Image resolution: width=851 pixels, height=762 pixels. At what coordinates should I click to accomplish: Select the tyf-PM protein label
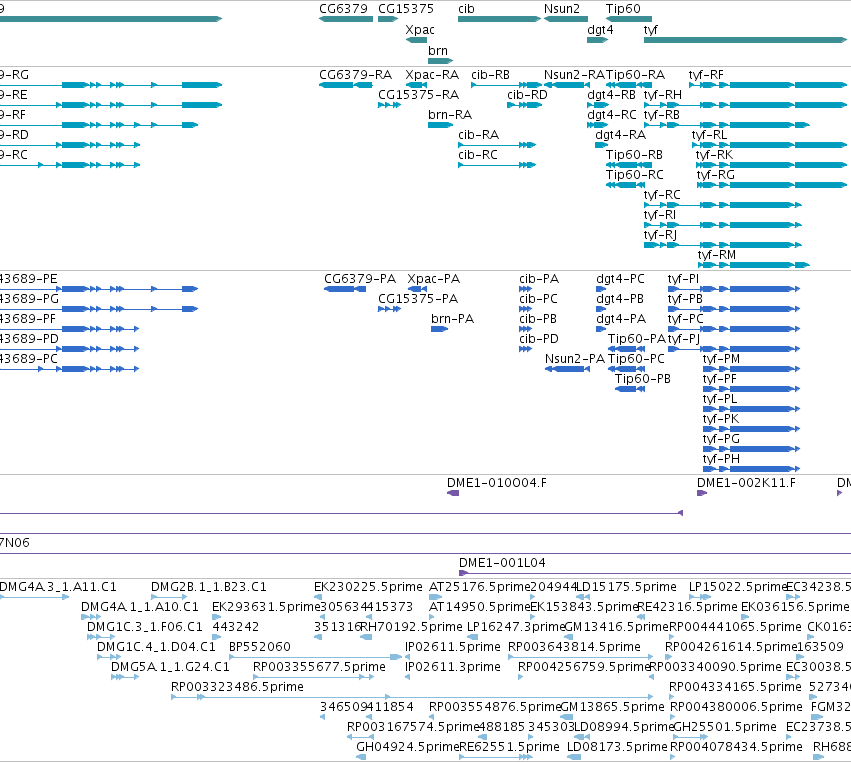(x=721, y=359)
